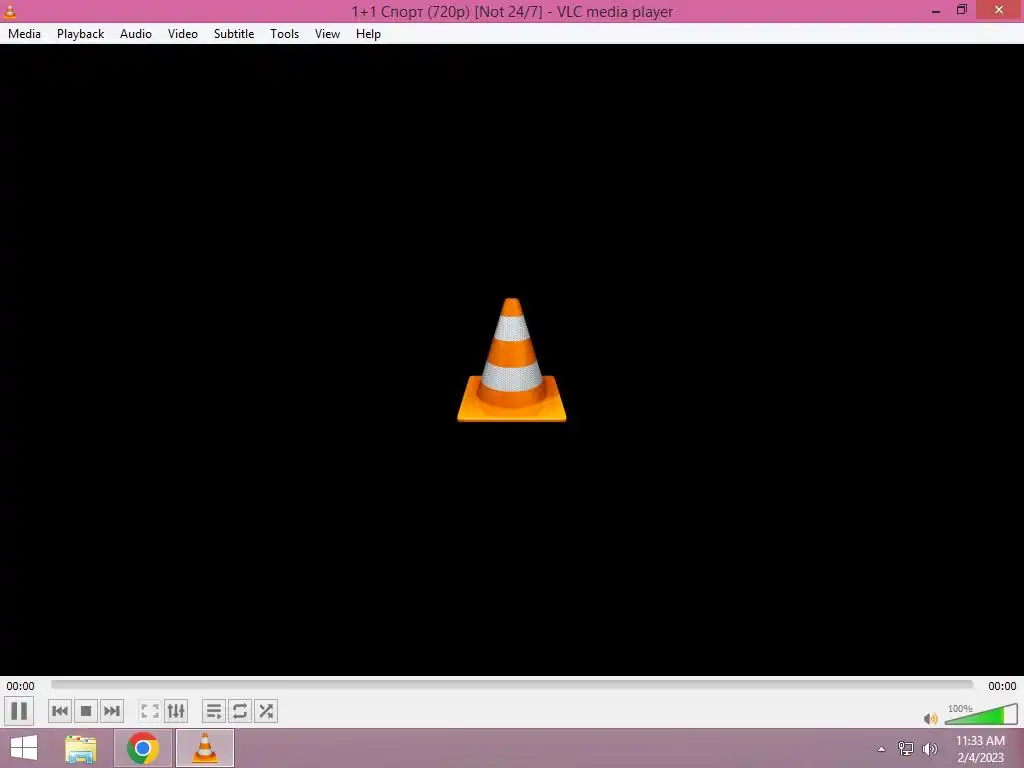The image size is (1024, 768).
Task: Toggle the playlist view
Action: 214,711
